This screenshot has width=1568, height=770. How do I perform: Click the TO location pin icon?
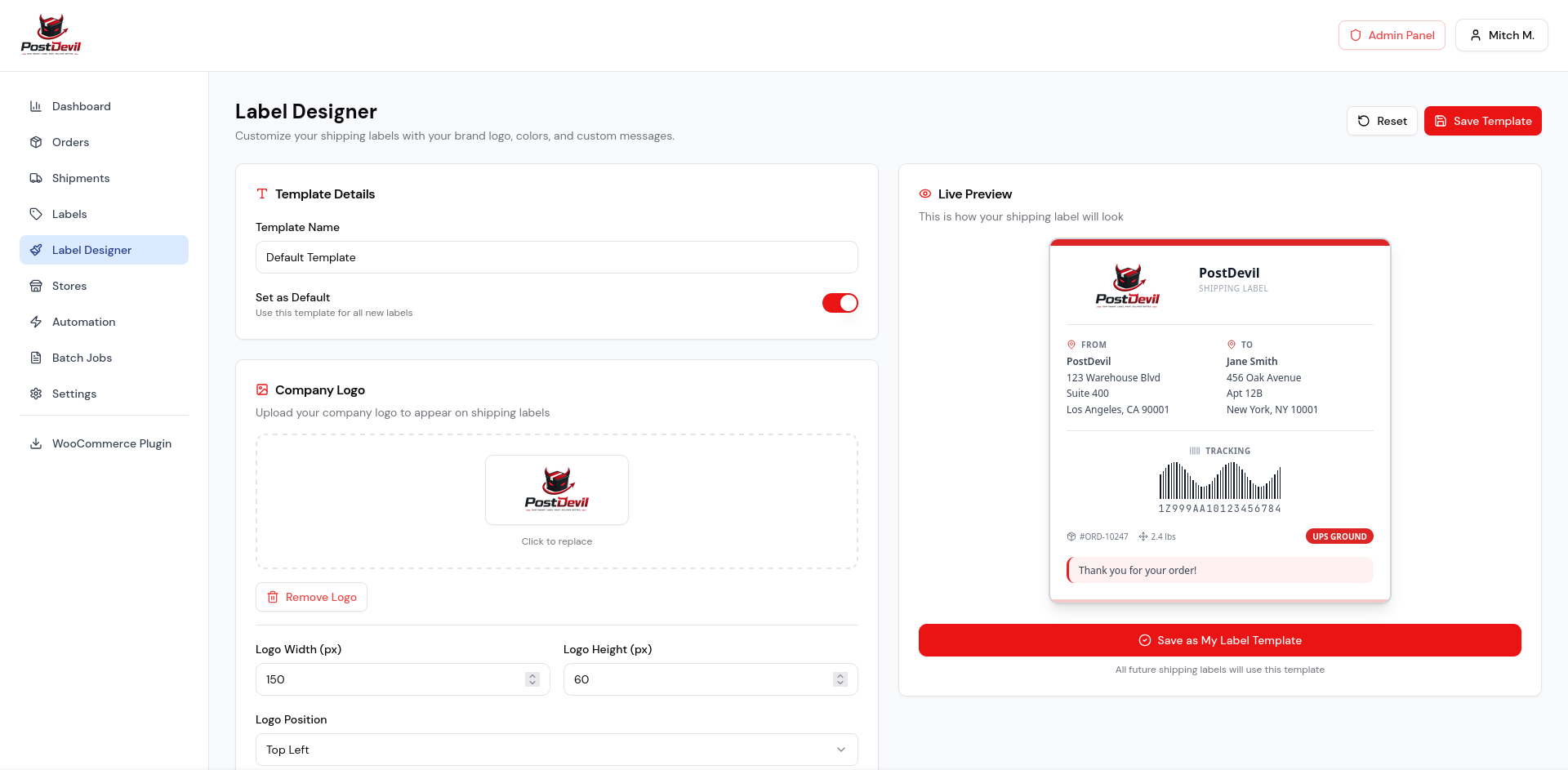pyautogui.click(x=1232, y=345)
